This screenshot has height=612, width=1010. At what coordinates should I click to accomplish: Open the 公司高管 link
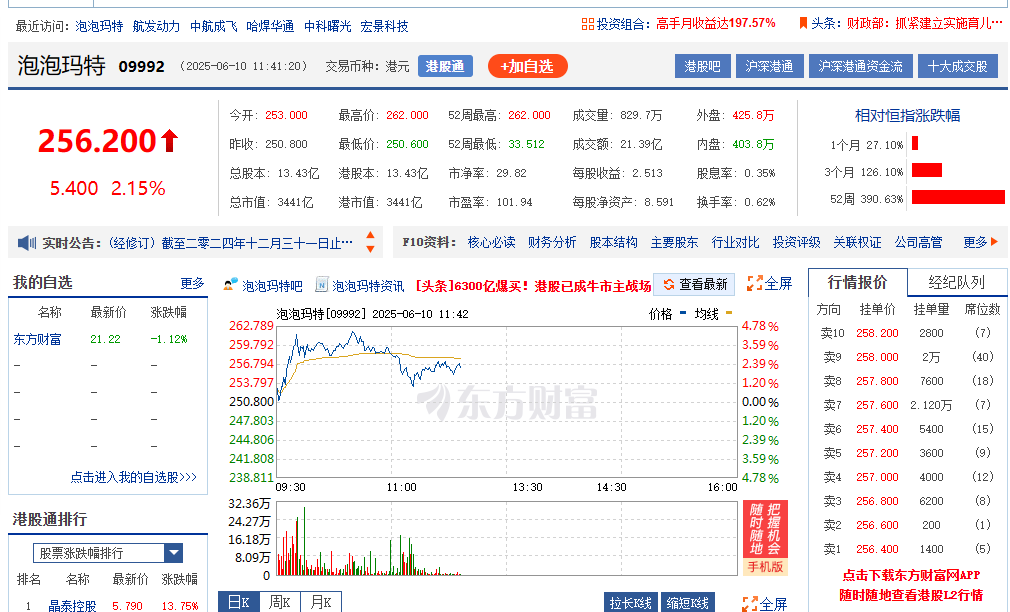point(919,242)
